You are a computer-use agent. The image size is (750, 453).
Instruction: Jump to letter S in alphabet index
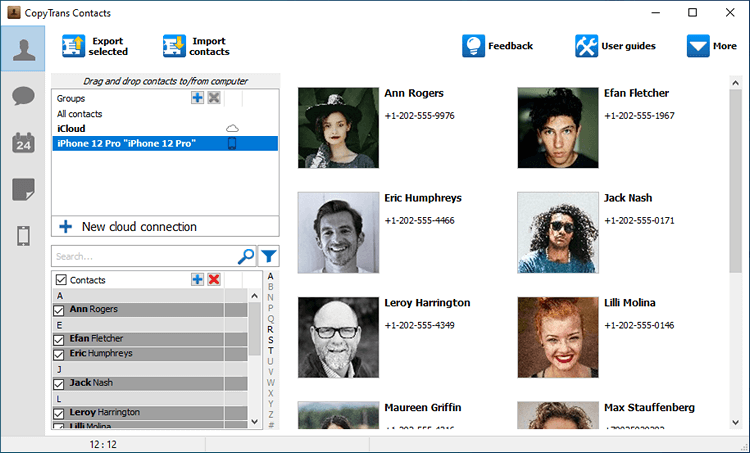270,340
